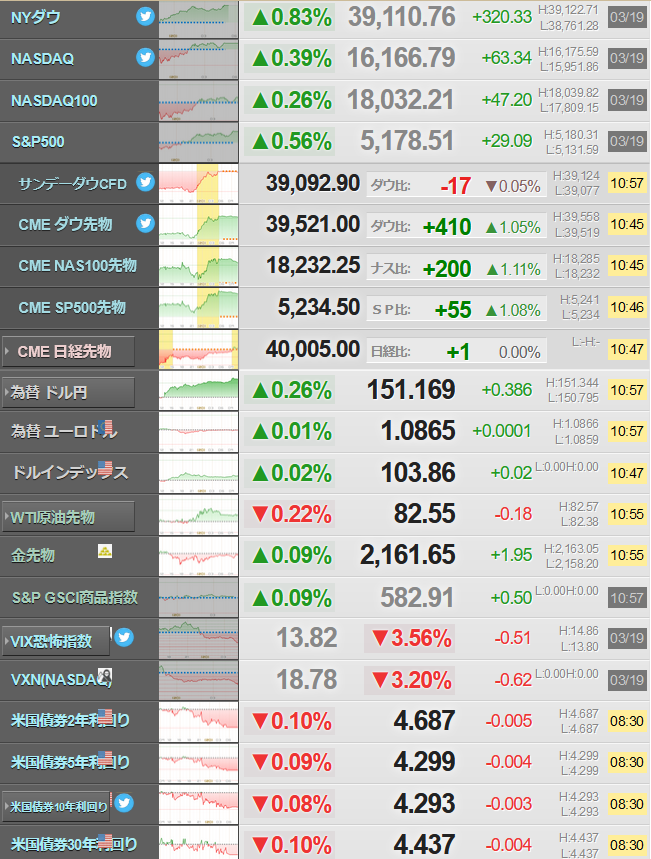Click the NASDAQ100 price 18,032.21
Viewport: 651px width, 859px height.
tap(401, 100)
